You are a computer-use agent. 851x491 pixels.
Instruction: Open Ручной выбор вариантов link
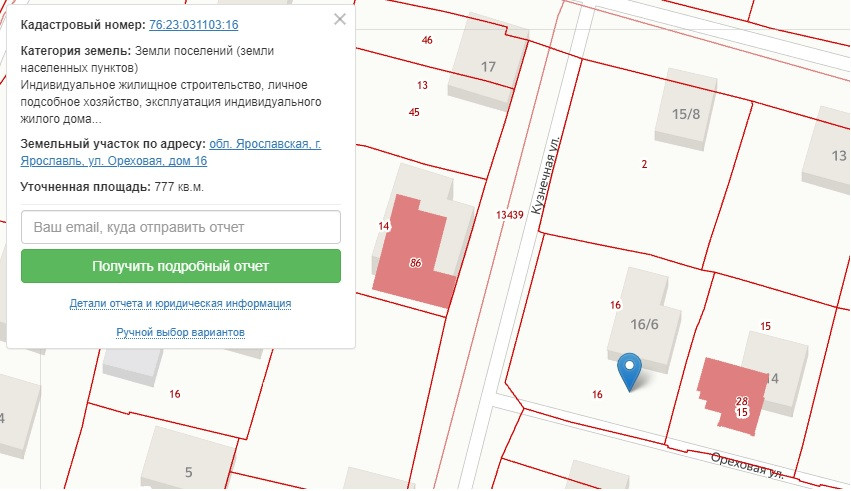coord(180,332)
